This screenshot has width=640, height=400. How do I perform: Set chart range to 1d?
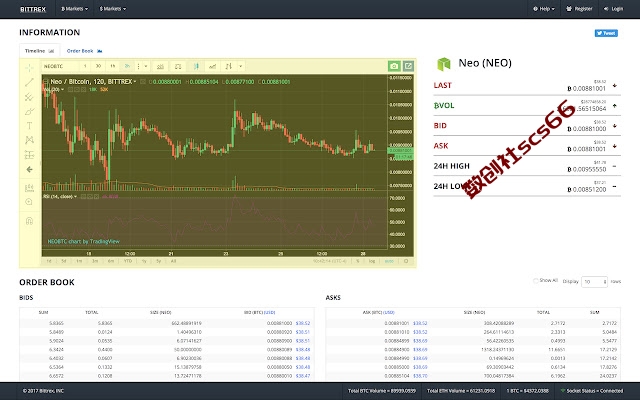click(x=49, y=261)
